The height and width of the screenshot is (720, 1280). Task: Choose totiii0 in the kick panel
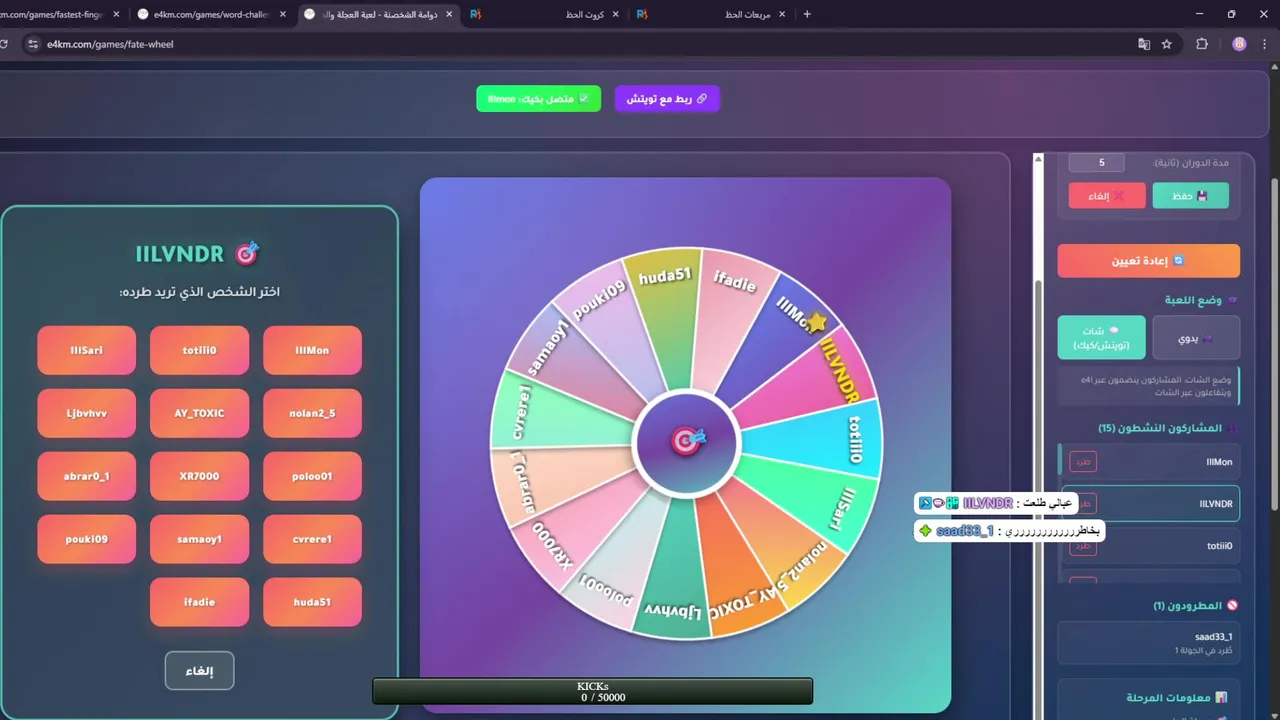tap(199, 350)
